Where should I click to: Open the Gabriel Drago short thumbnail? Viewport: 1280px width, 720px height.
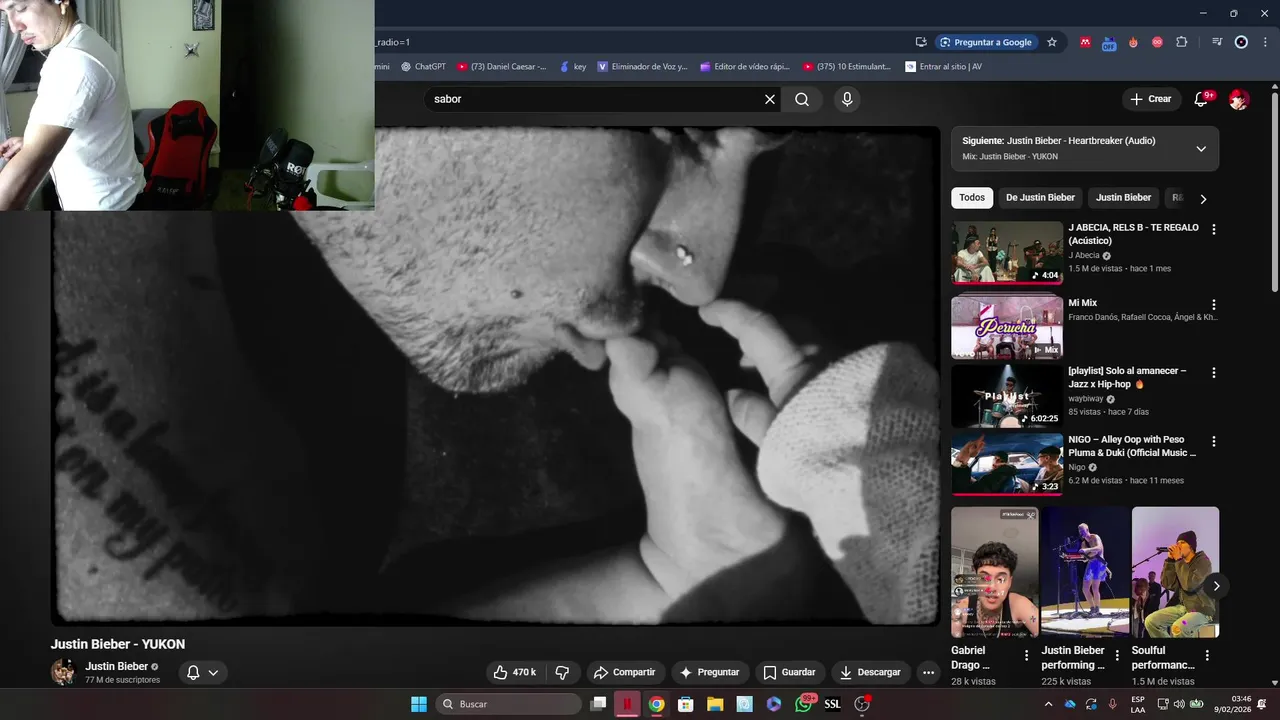994,572
